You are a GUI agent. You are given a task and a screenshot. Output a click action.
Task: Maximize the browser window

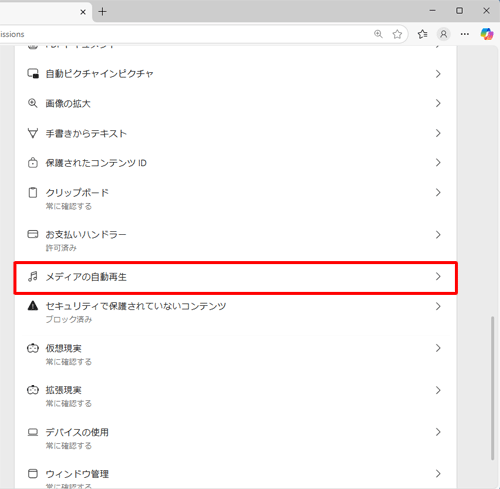(459, 11)
